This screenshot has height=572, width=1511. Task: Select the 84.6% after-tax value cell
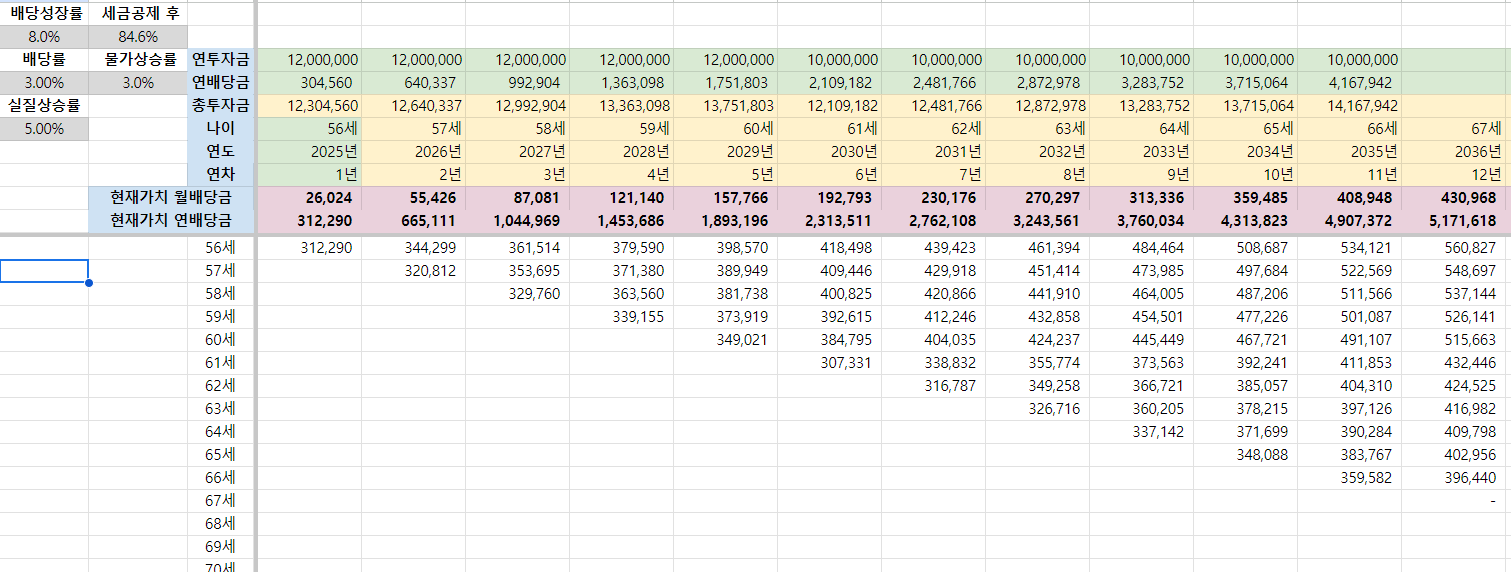[137, 36]
